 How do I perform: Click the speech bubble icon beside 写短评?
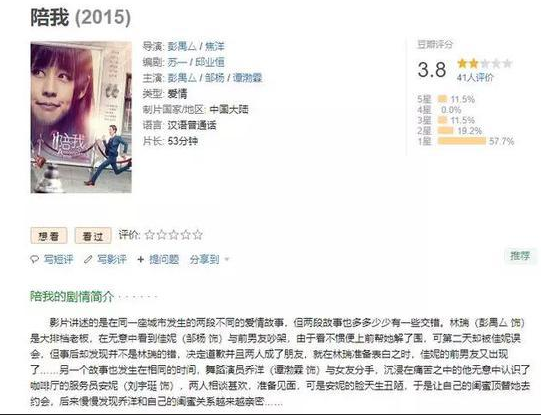coord(35,259)
